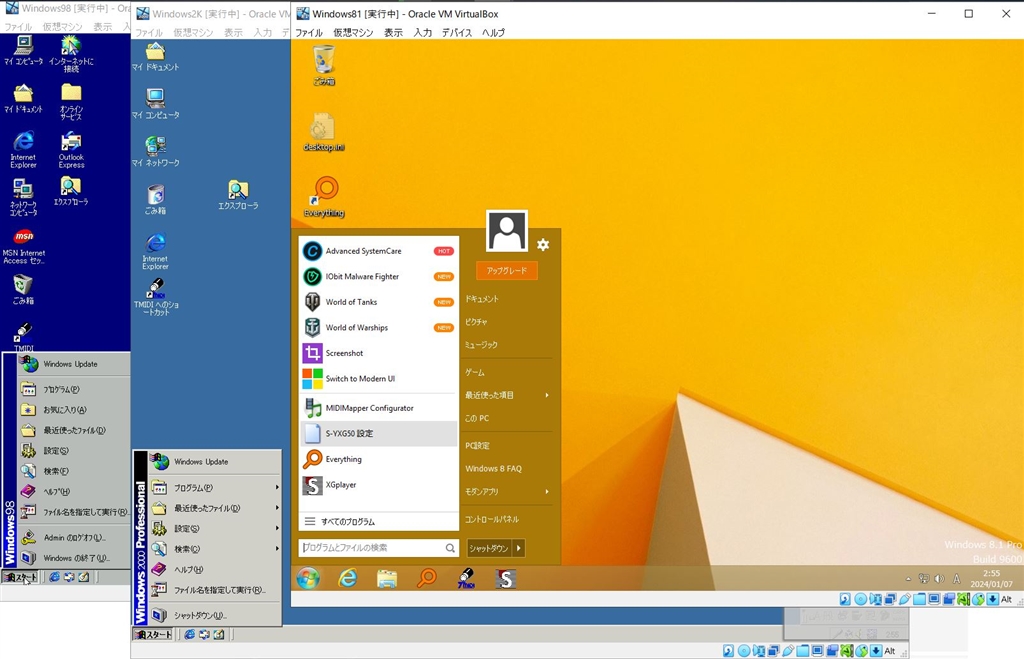Open the TMIDI icon on the Windows81 taskbar

466,578
